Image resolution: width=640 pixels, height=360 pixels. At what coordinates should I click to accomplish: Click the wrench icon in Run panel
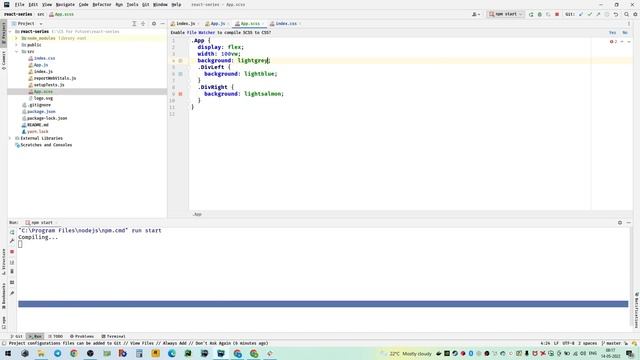(12, 241)
